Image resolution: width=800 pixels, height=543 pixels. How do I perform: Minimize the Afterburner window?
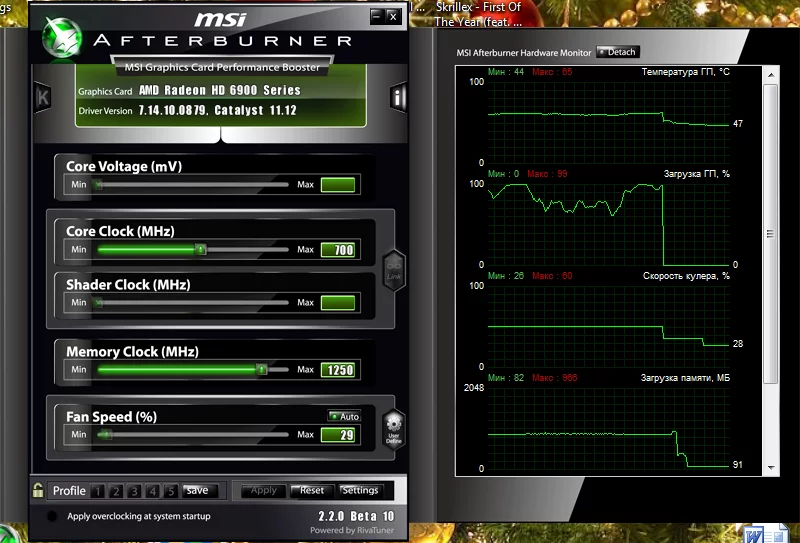pyautogui.click(x=377, y=16)
